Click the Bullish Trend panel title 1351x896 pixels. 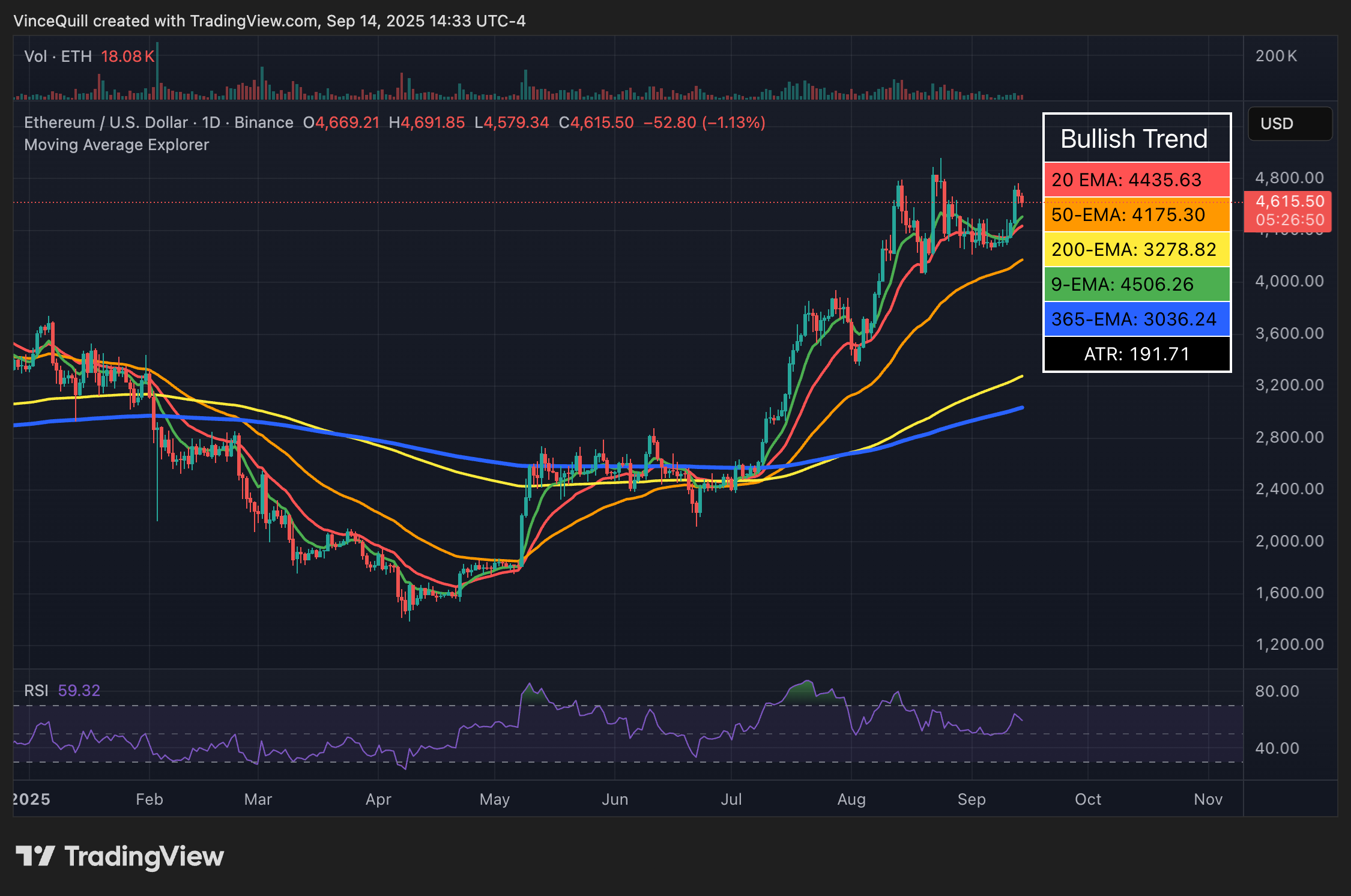pyautogui.click(x=1134, y=139)
